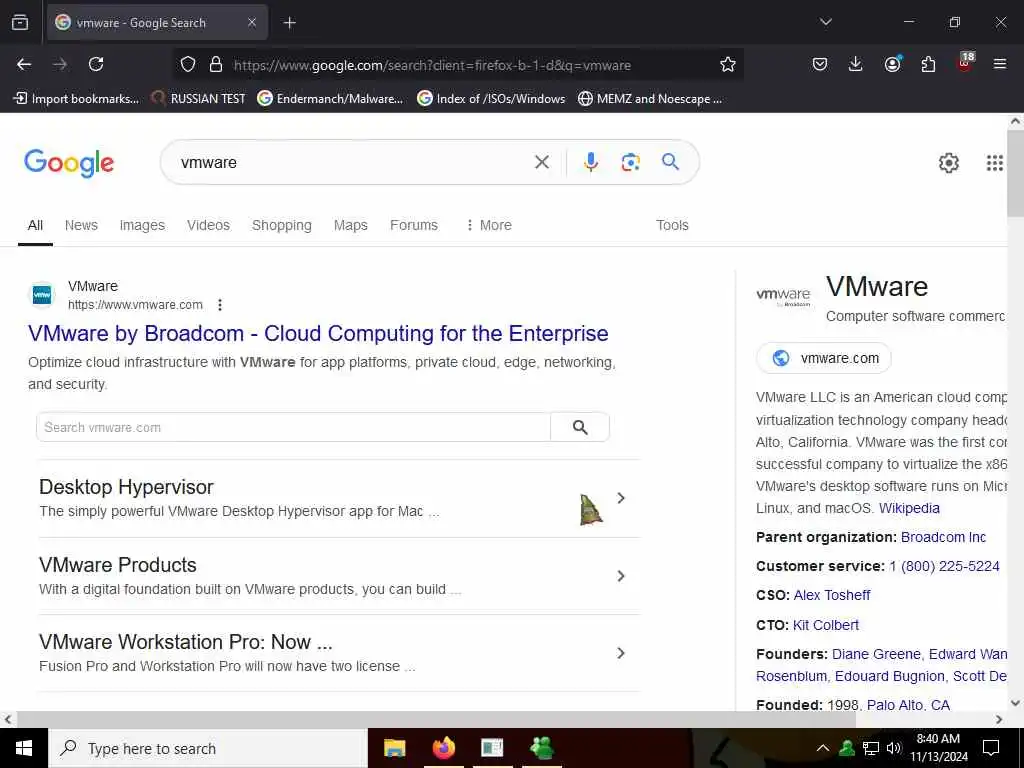List all tabs dropdown arrow

825,22
